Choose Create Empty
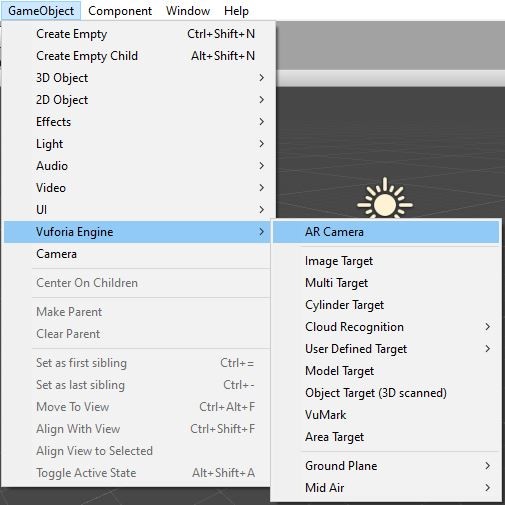This screenshot has width=505, height=505. pyautogui.click(x=137, y=34)
